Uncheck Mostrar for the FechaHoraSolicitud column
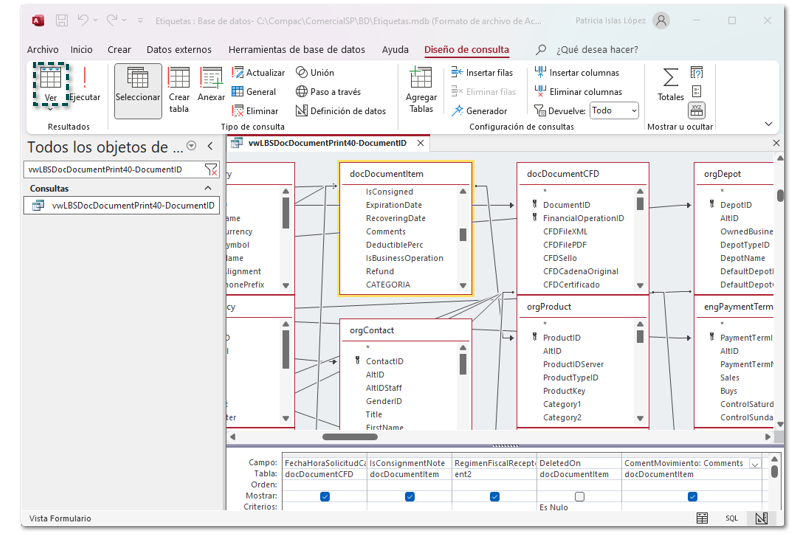The image size is (793, 535). tap(325, 496)
